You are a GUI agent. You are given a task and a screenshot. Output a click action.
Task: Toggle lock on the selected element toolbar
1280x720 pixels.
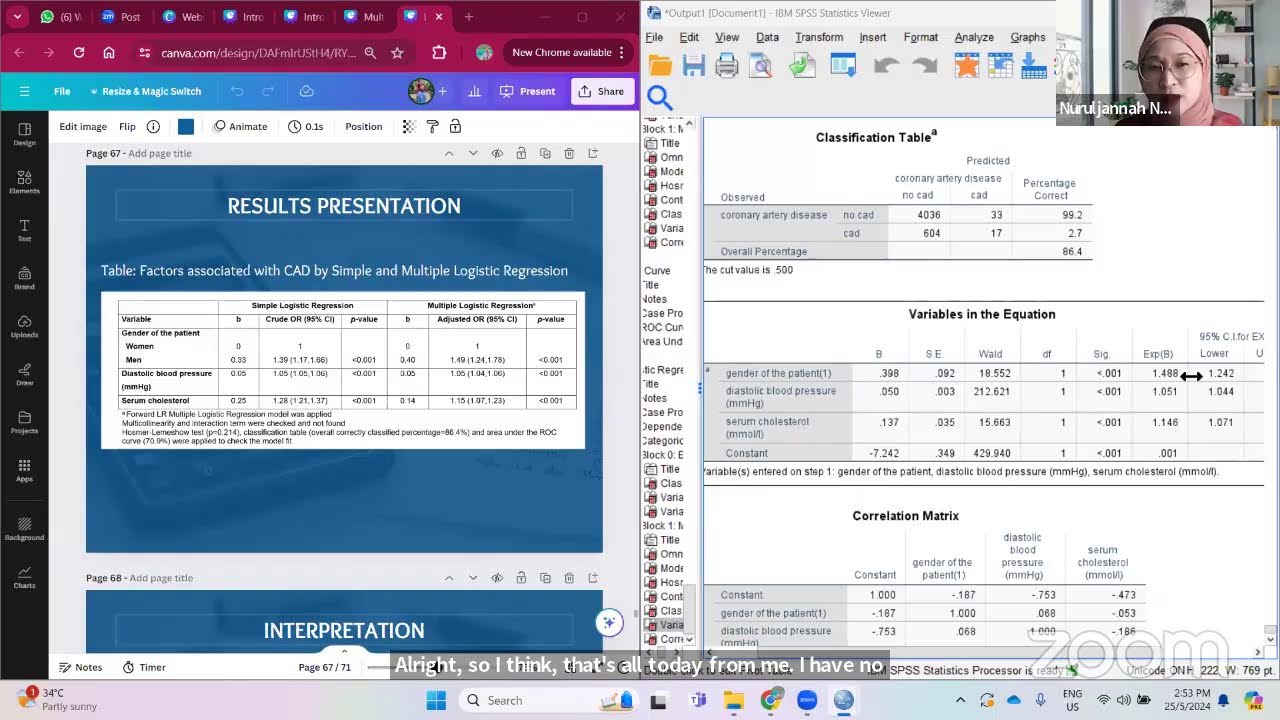455,127
